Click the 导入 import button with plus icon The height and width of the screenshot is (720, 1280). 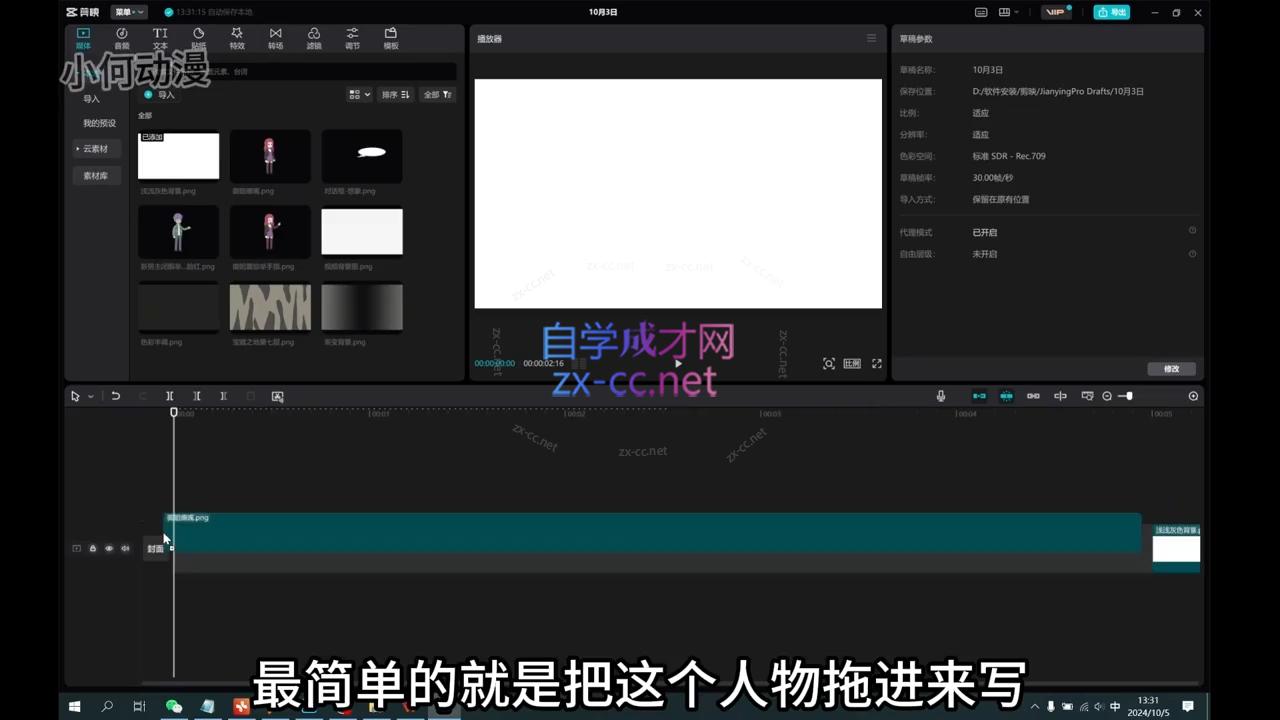pos(160,95)
